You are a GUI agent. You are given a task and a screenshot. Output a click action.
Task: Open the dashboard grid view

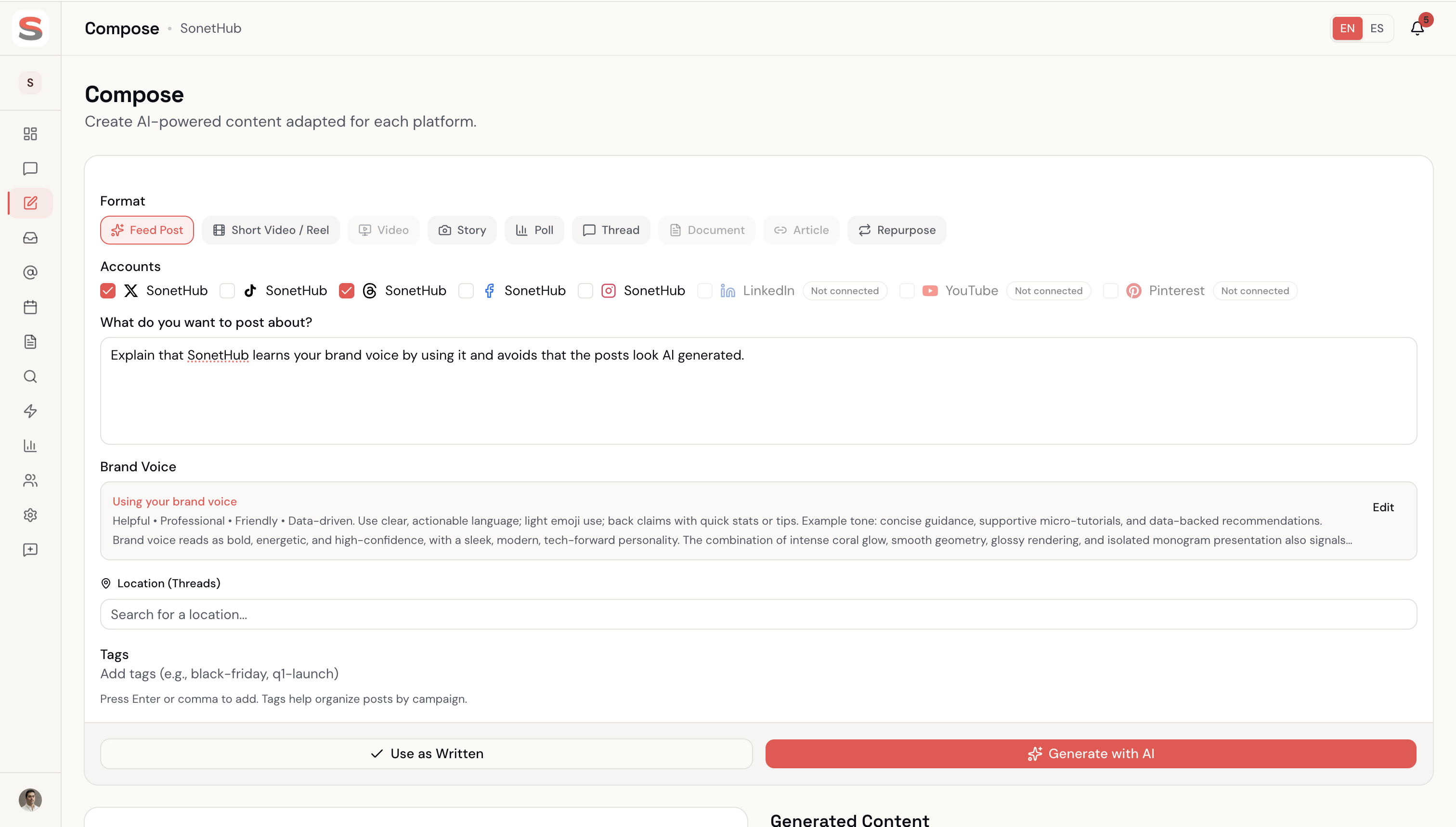[x=29, y=134]
